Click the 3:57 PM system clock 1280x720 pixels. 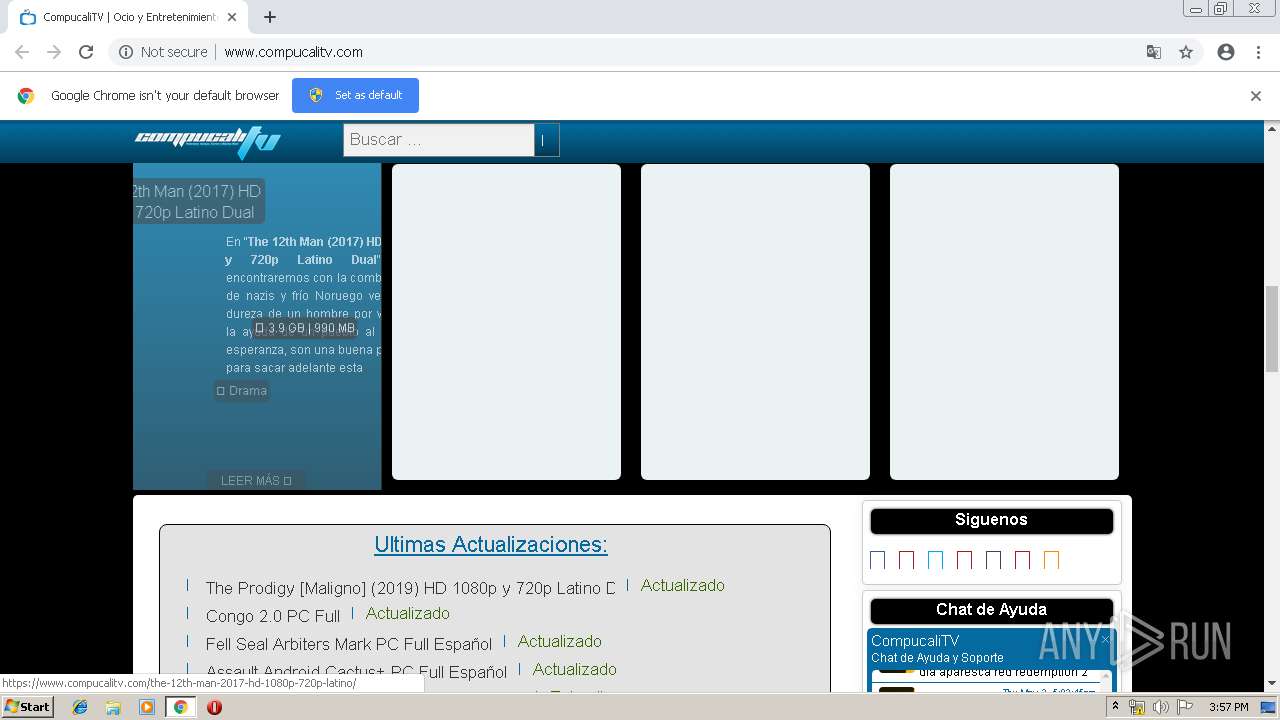pos(1228,707)
